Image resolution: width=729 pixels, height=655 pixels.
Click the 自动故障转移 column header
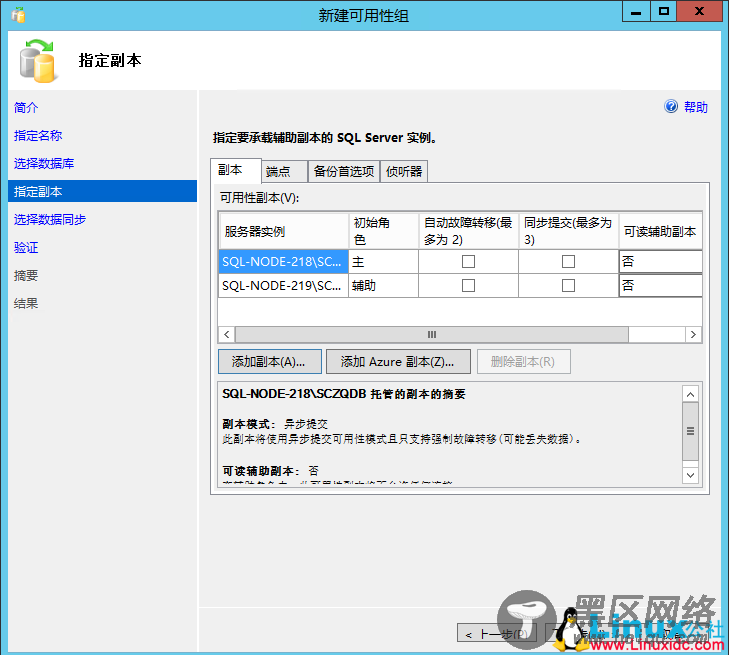click(469, 231)
